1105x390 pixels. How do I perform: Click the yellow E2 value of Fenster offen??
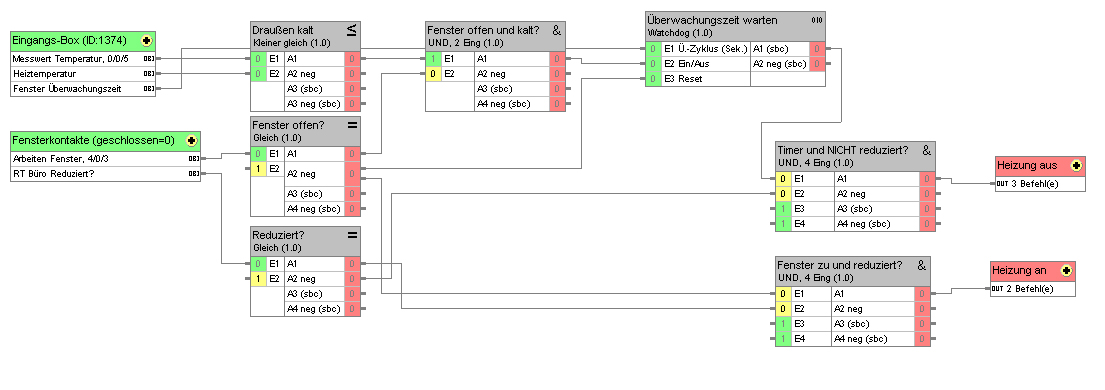[x=259, y=169]
